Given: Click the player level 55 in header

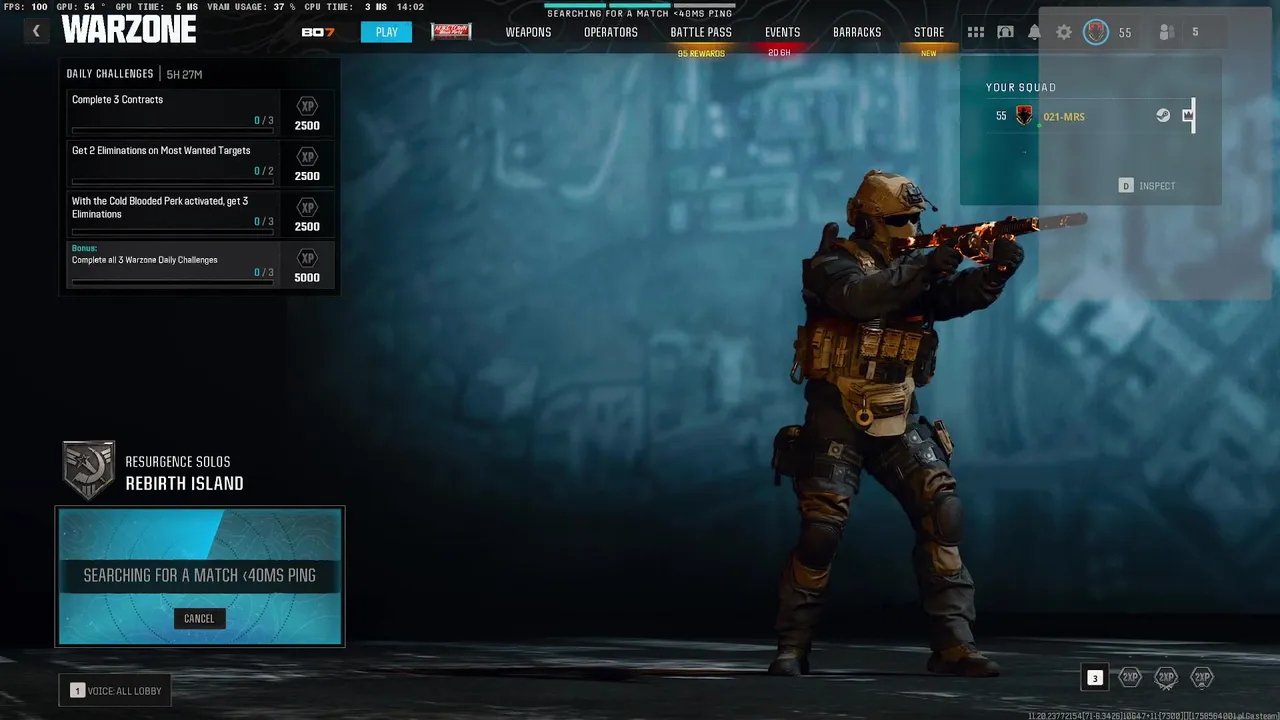Looking at the screenshot, I should click(x=1125, y=33).
